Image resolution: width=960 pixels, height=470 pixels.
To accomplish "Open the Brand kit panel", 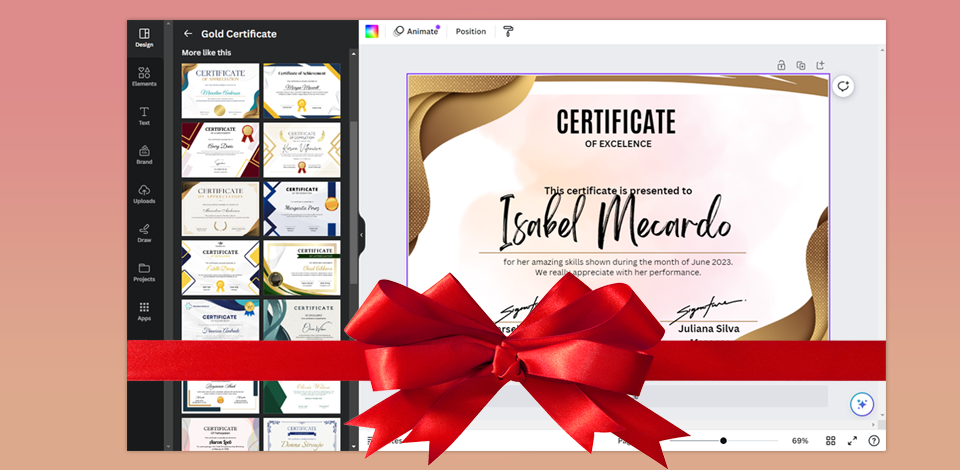I will pyautogui.click(x=144, y=154).
